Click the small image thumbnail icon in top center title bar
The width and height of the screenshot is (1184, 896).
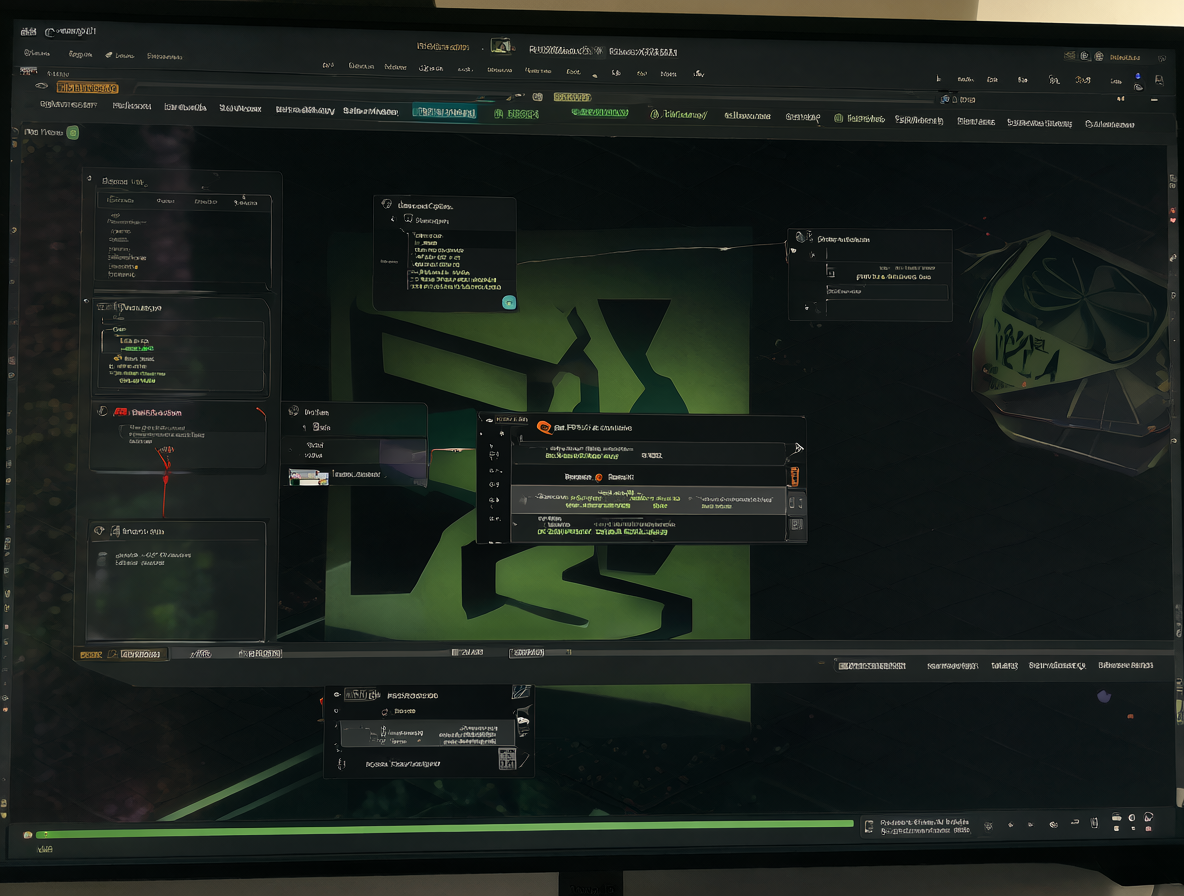point(501,47)
